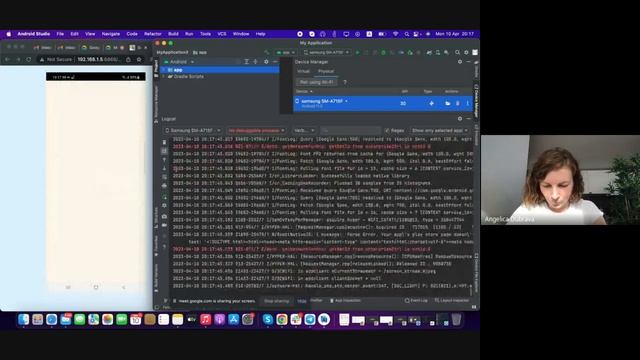Open Project side tab on left edge
The width and height of the screenshot is (640, 360).
[156, 69]
